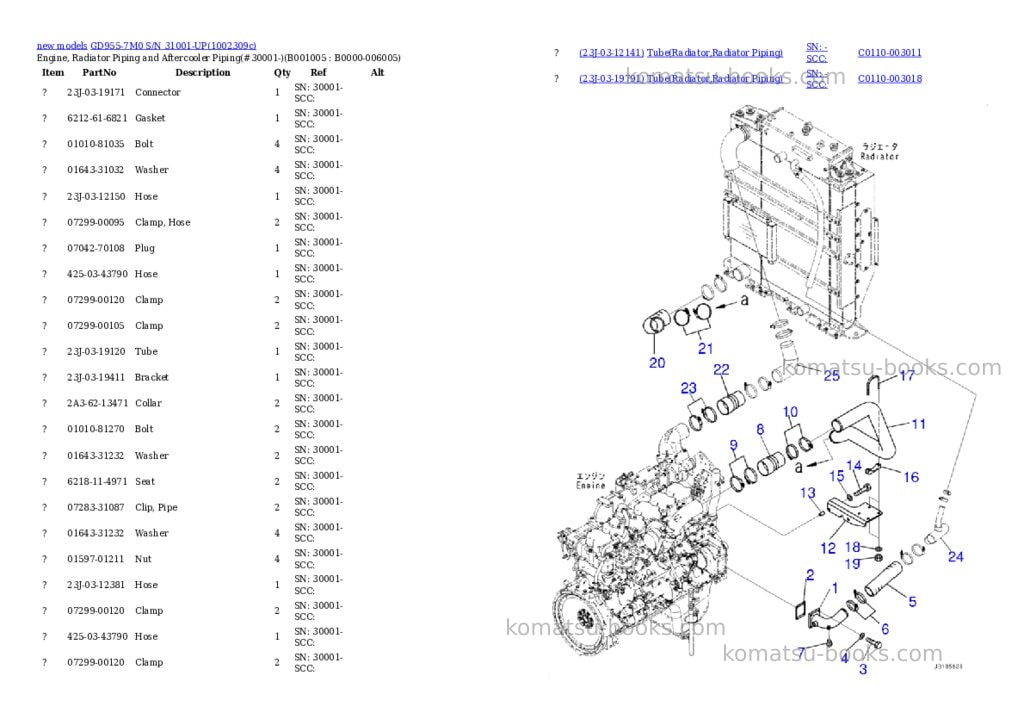Image resolution: width=1024 pixels, height=725 pixels.
Task: Click callout number 13 in the diagram
Action: [x=808, y=493]
